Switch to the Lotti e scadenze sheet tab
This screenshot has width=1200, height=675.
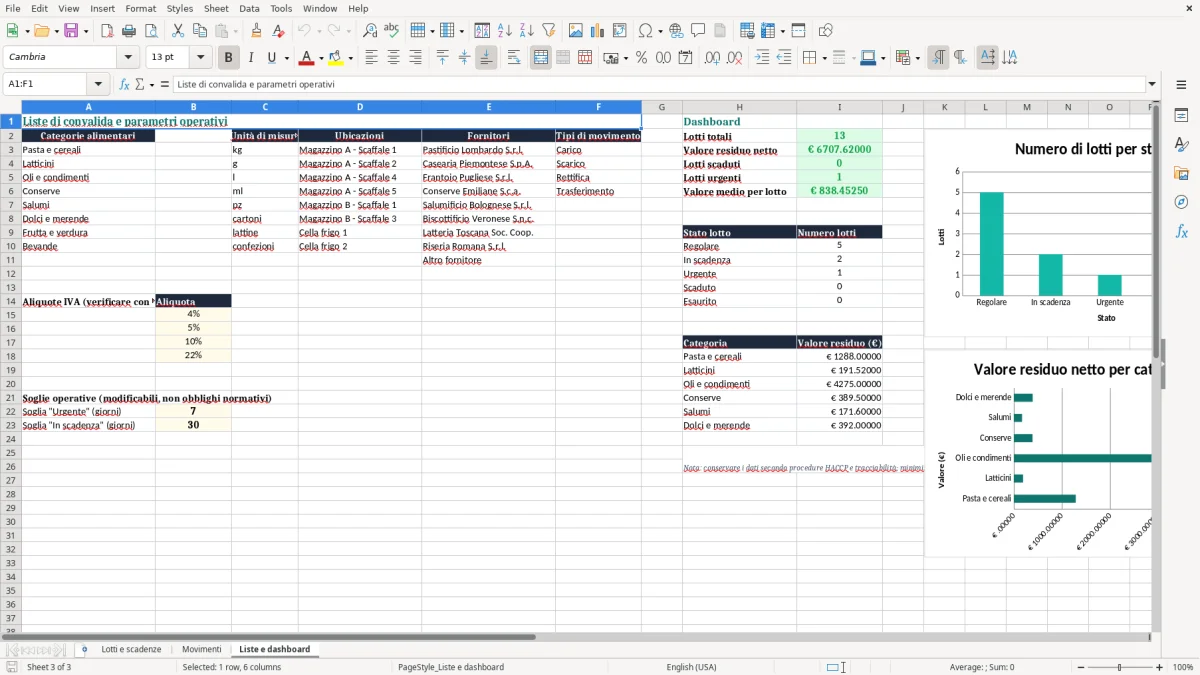tap(131, 649)
